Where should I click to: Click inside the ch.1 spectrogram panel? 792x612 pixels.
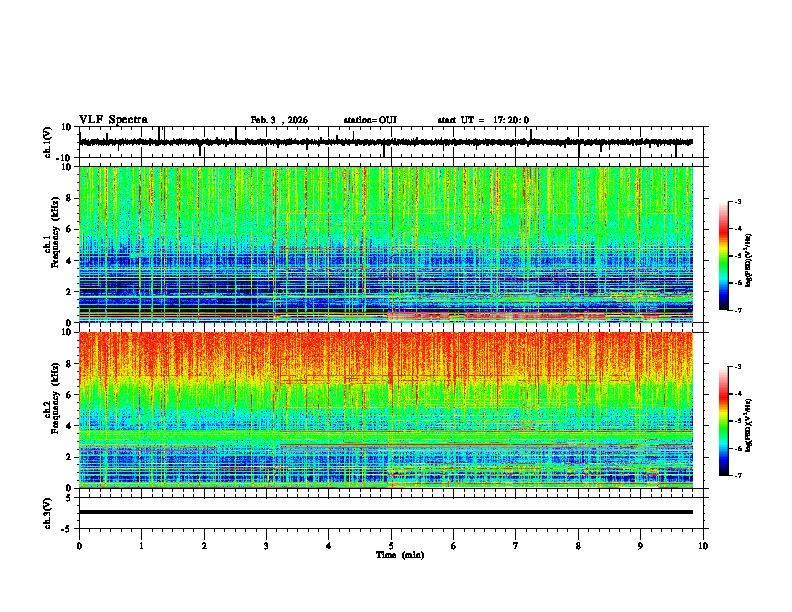386,244
